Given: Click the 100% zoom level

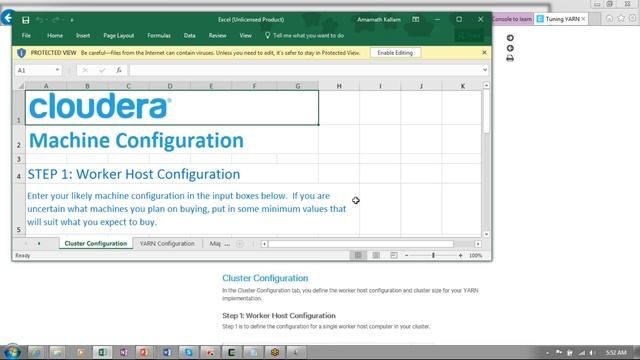Looking at the screenshot, I should pos(476,256).
